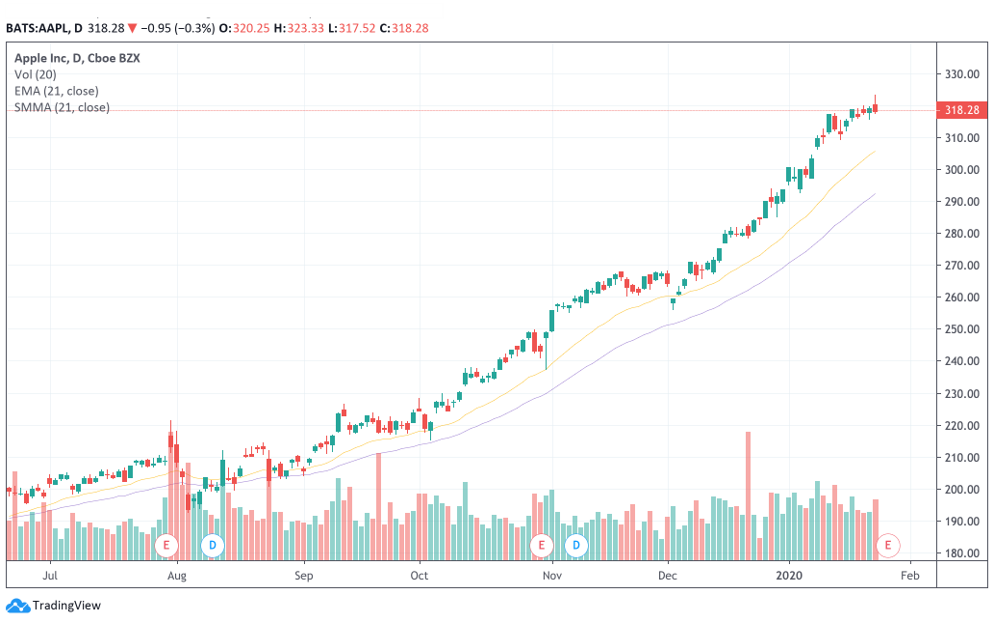Select the earnings marker before August
Viewport: 994px width, 623px height.
tap(167, 545)
